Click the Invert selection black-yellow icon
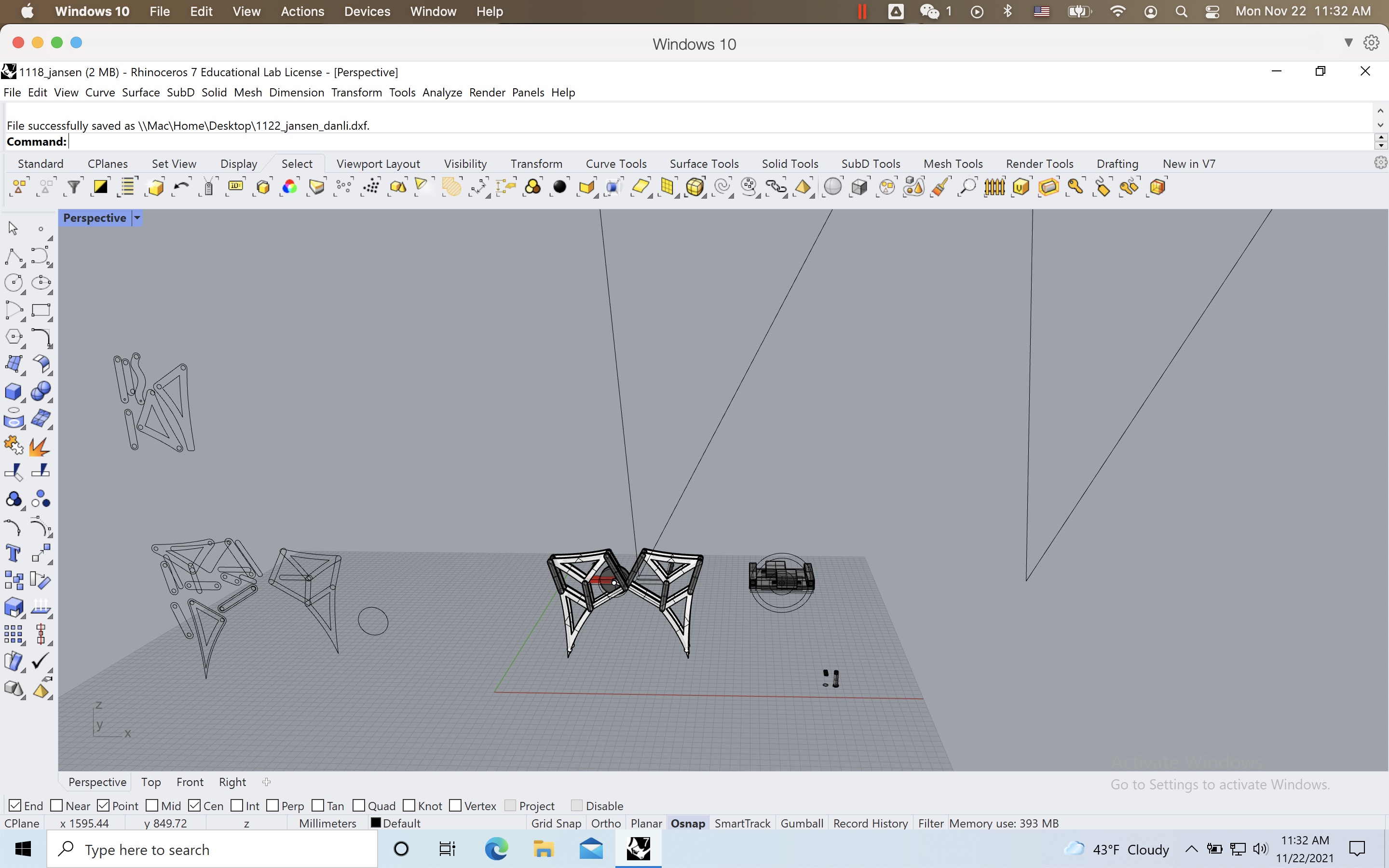This screenshot has height=868, width=1389. click(x=100, y=187)
